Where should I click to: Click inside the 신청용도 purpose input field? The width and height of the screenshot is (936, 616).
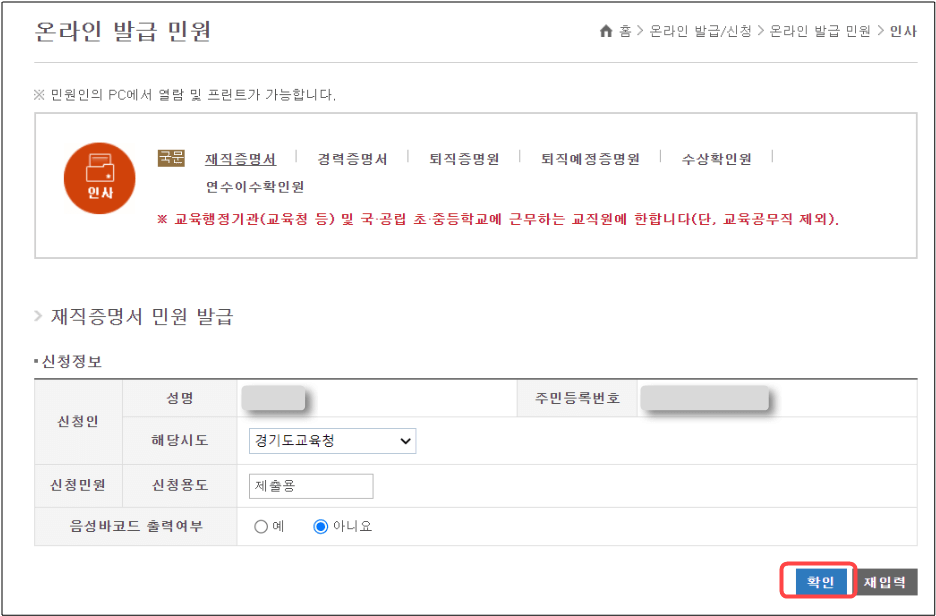310,486
